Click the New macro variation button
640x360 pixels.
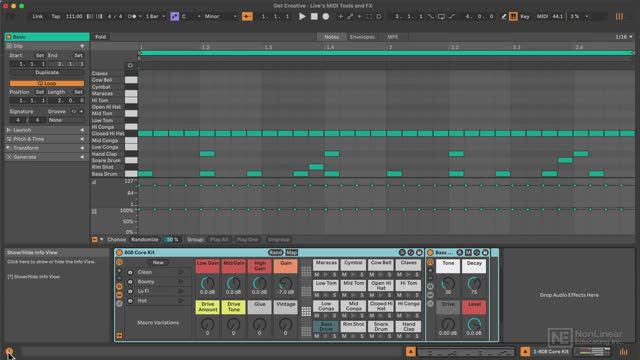coord(158,262)
